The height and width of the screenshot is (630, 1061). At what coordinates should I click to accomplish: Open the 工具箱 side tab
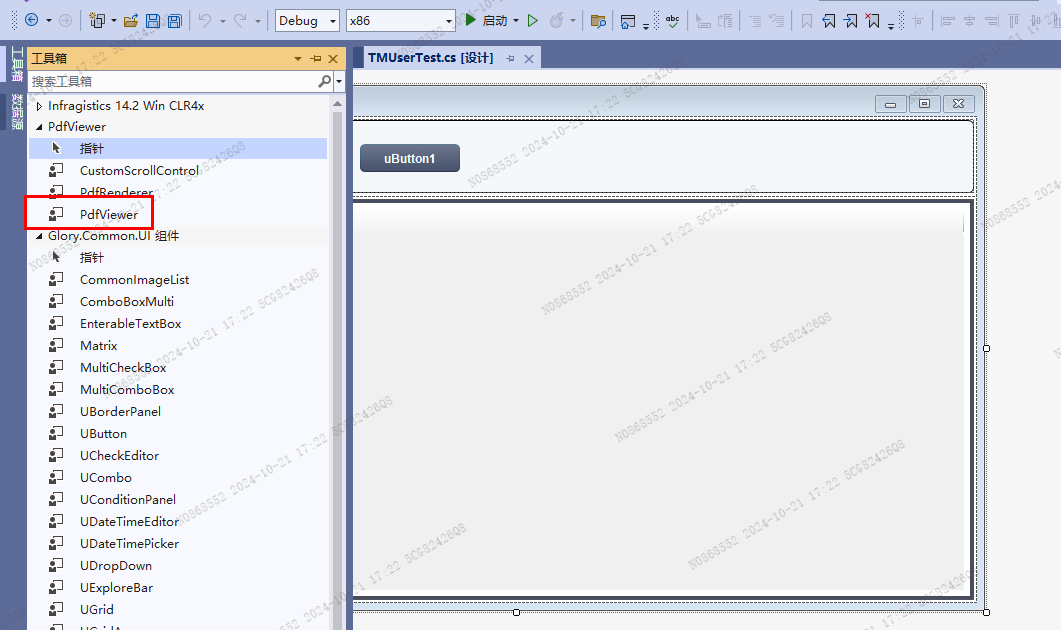17,64
